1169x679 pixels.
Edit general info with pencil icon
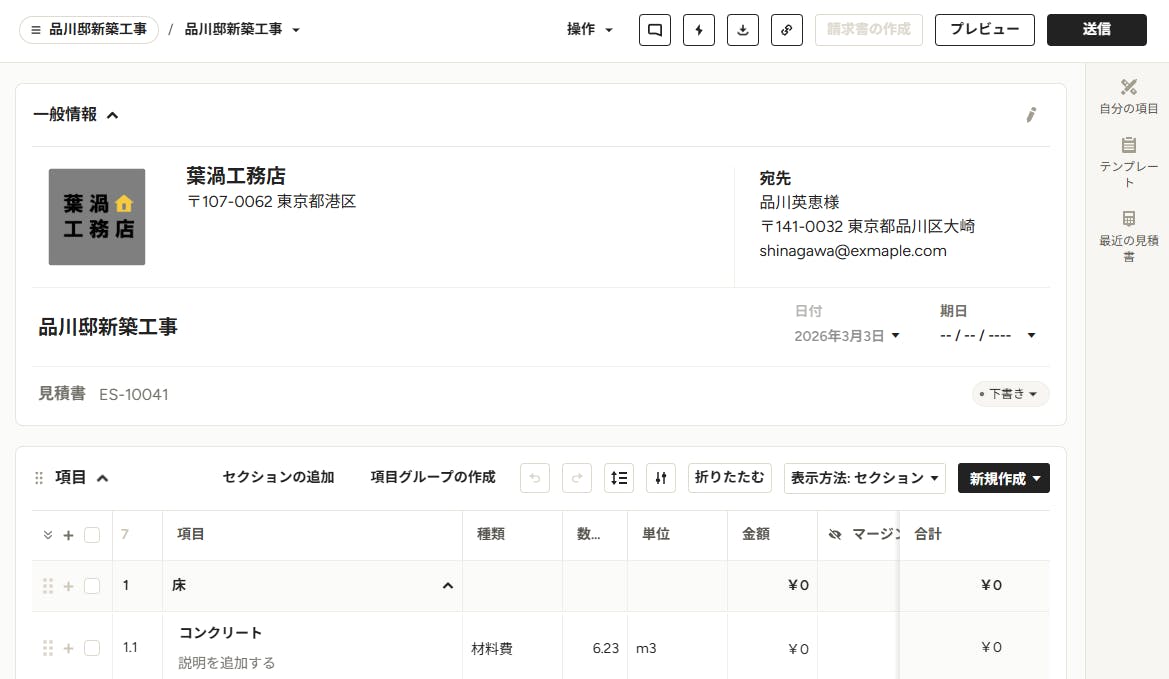[1031, 115]
